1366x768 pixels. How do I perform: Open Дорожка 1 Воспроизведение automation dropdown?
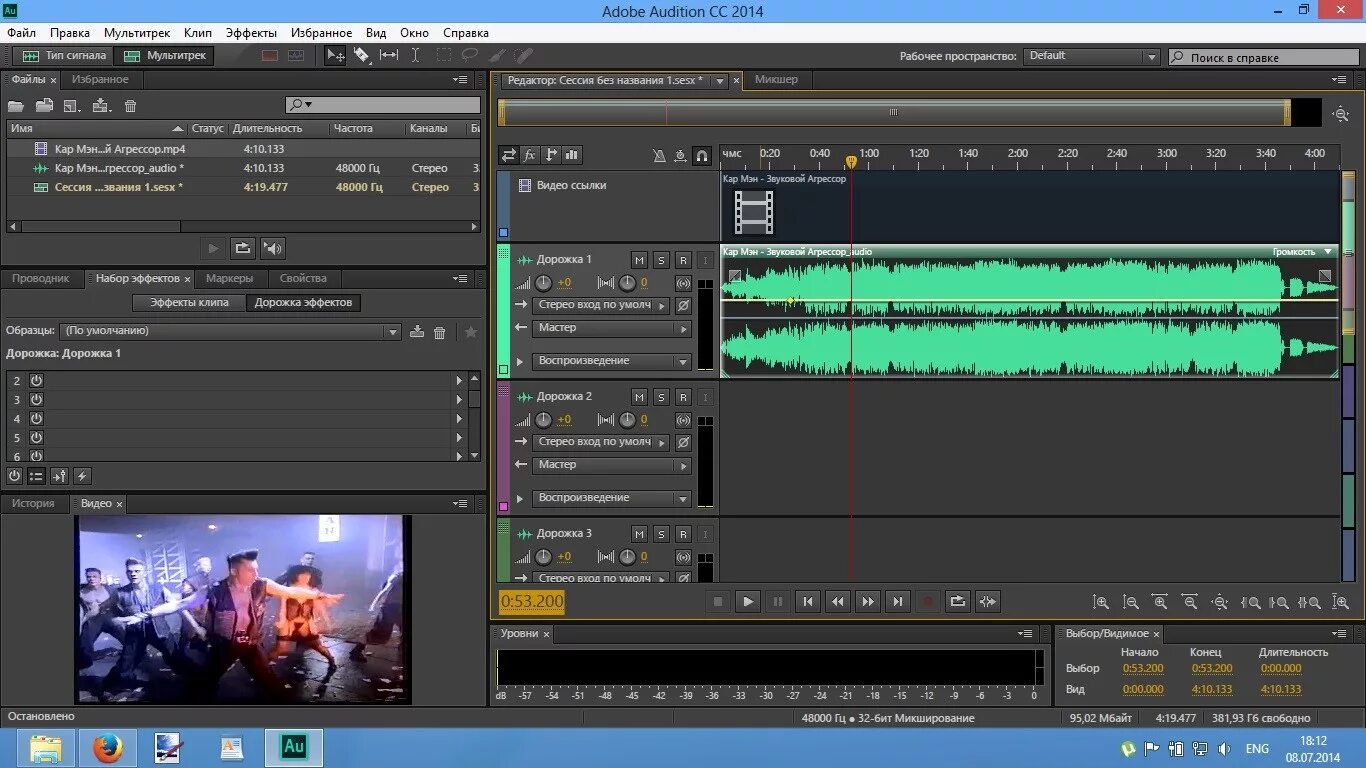click(x=612, y=361)
